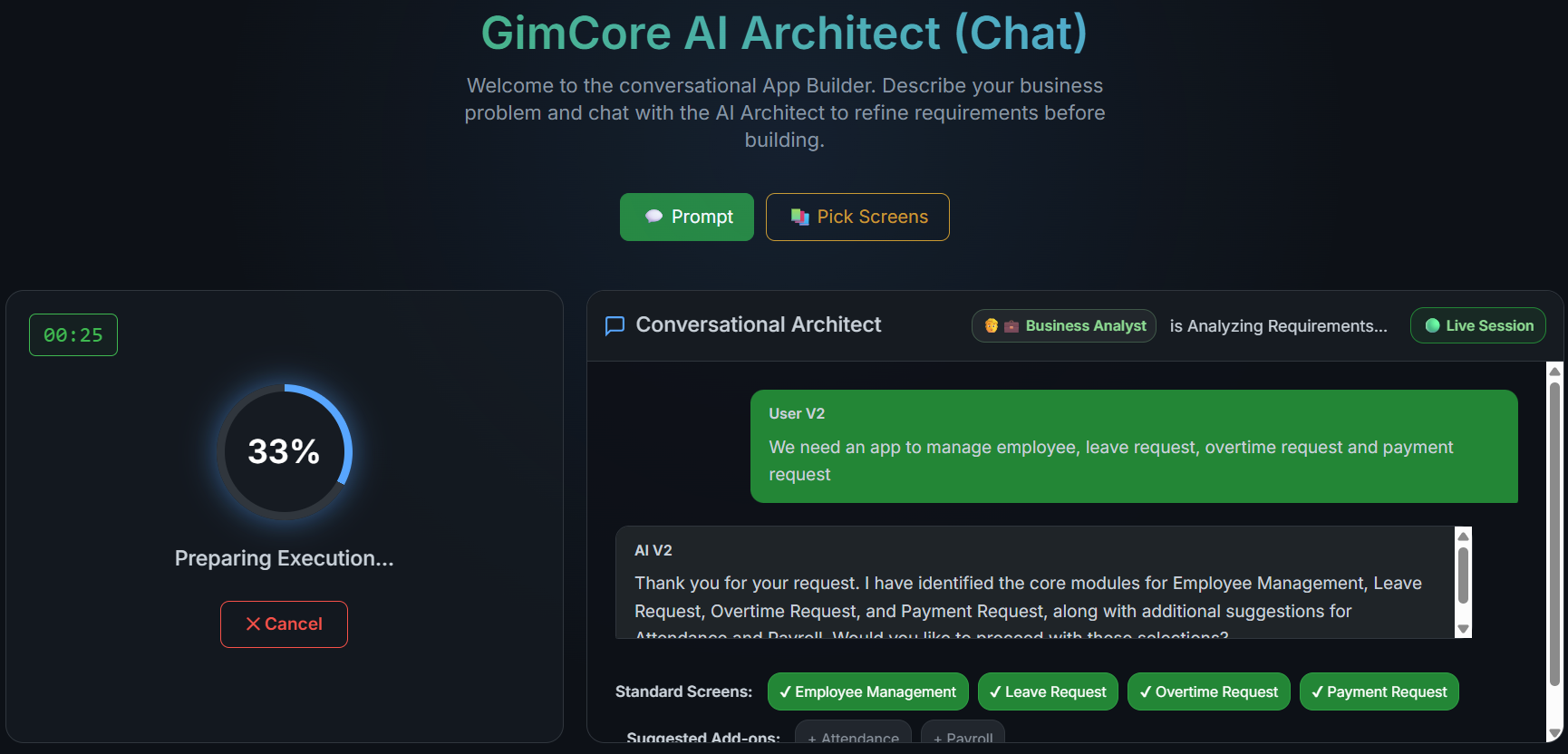Click the welcome description under the heading
1568x754 pixels.
tap(785, 112)
